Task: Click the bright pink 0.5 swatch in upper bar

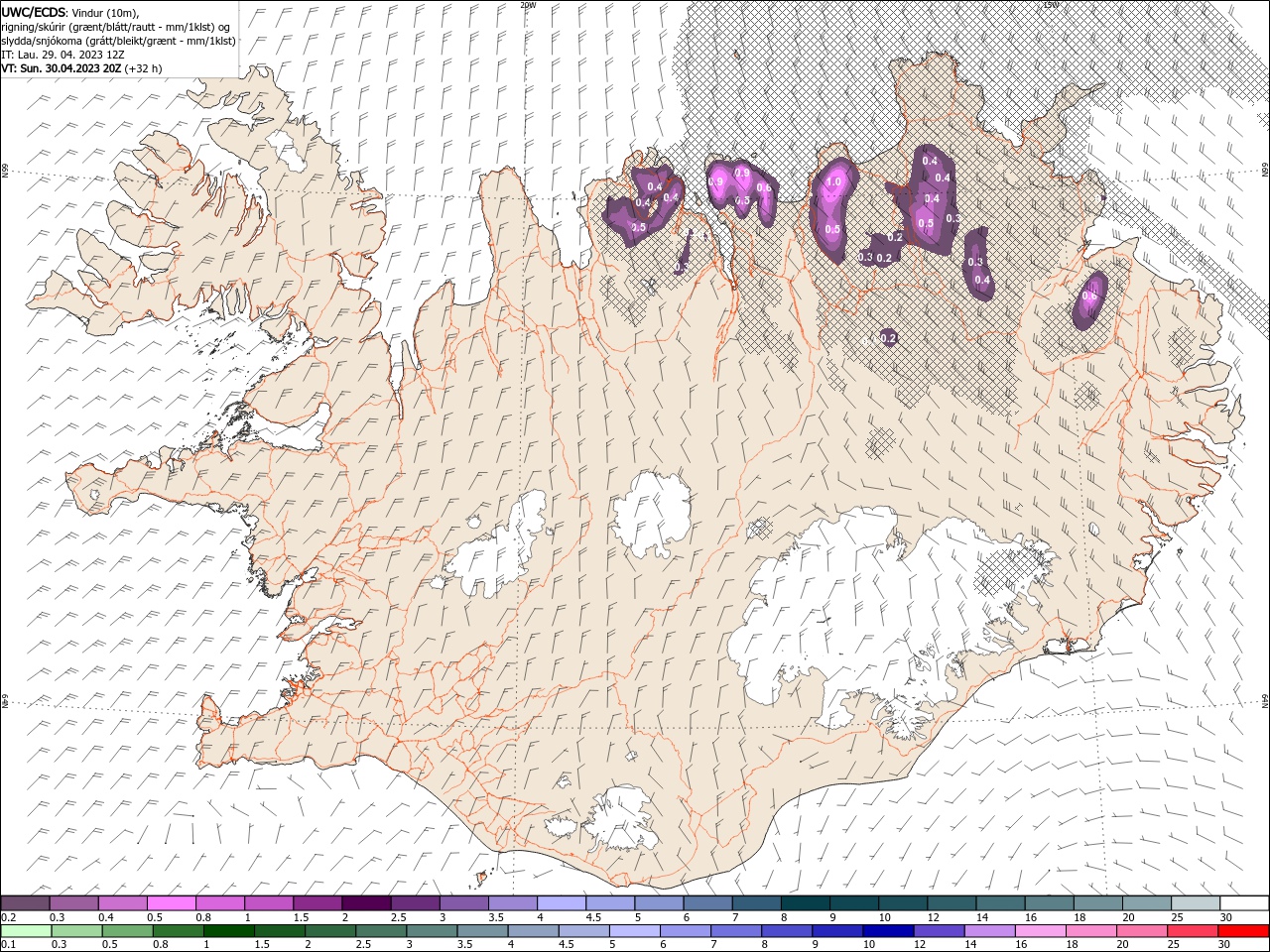Action: 172,903
